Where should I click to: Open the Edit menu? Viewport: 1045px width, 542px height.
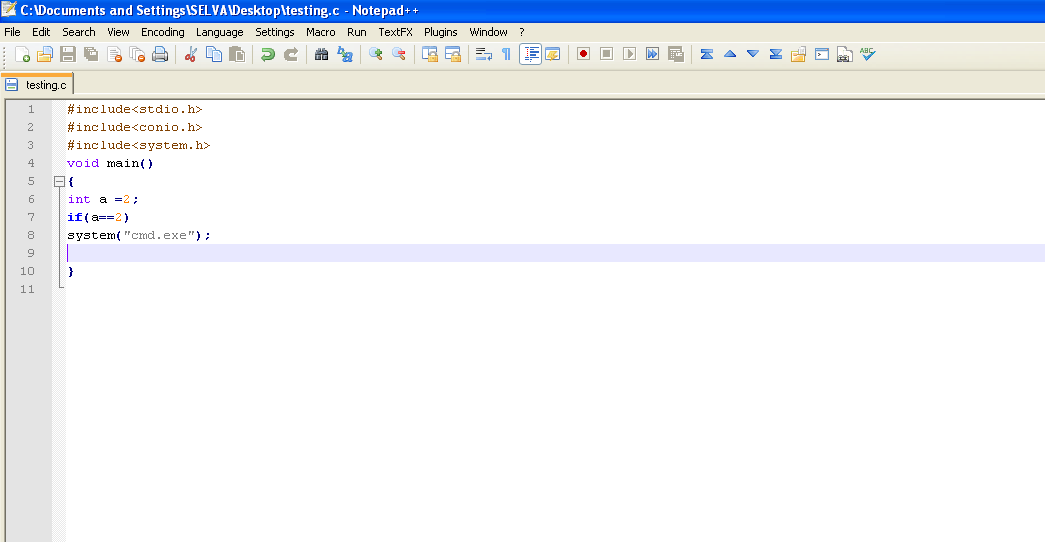(41, 32)
